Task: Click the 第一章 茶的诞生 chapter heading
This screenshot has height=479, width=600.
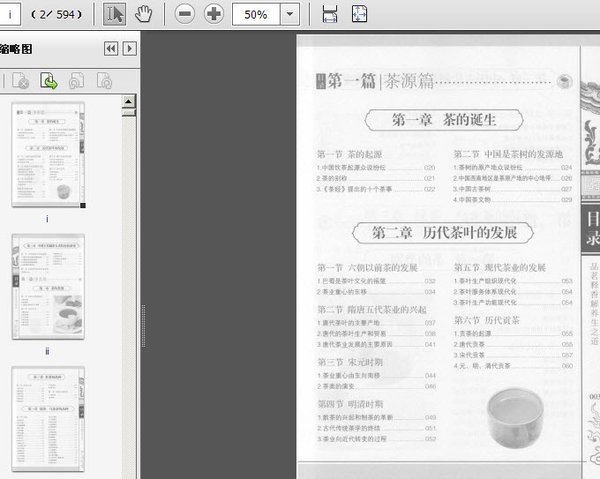Action: point(444,119)
